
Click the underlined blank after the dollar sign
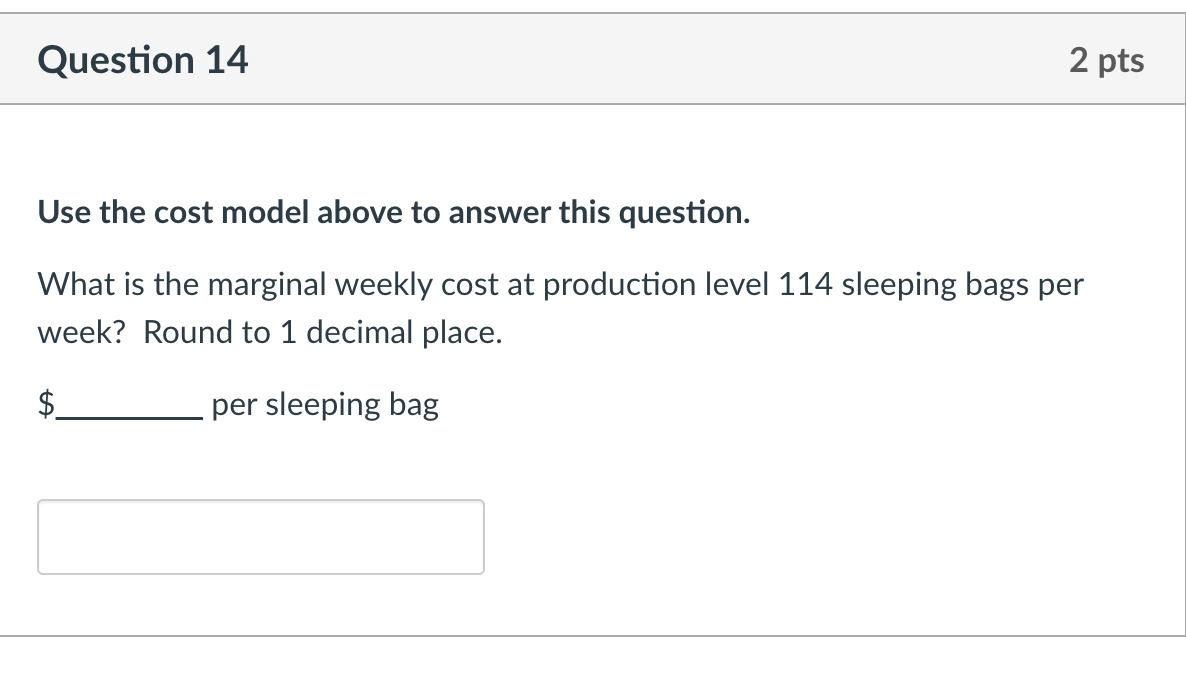[x=130, y=412]
